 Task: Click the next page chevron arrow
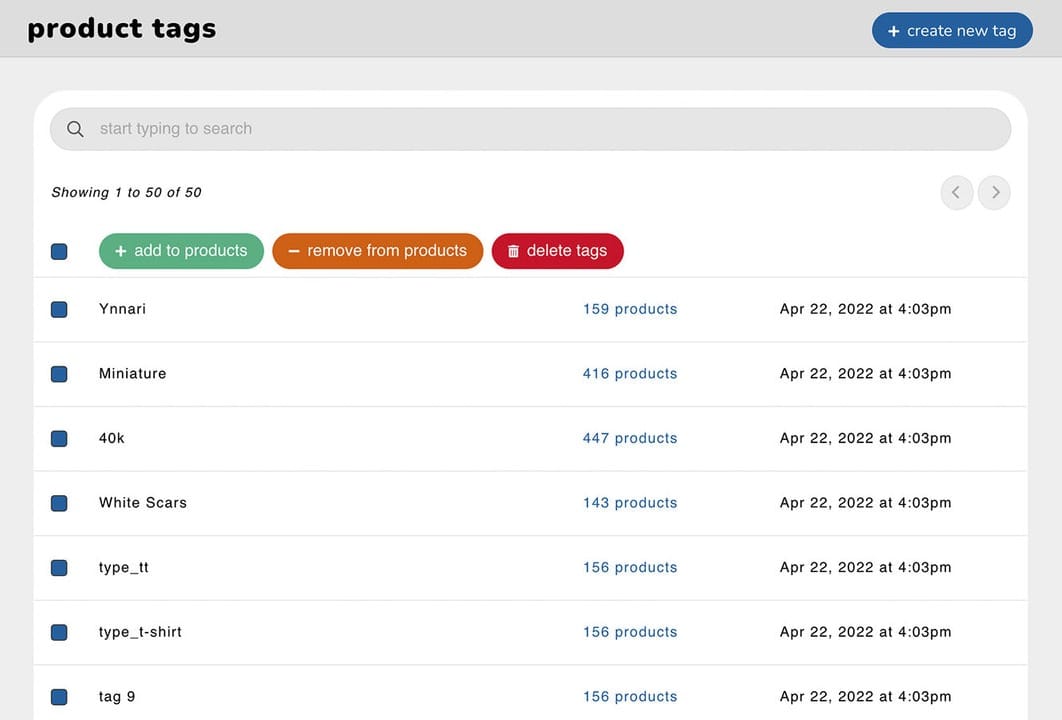click(x=994, y=192)
